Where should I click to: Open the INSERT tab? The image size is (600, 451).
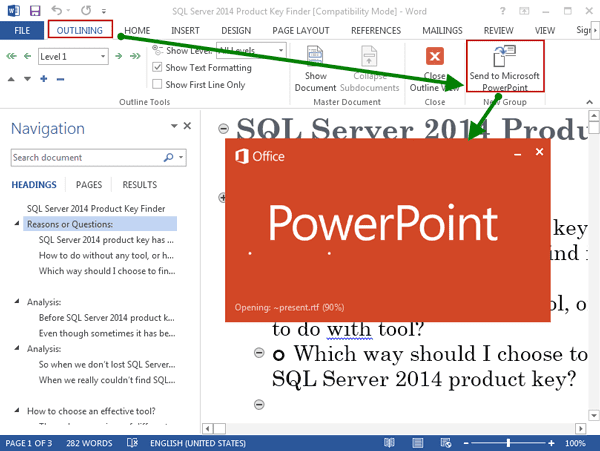(x=185, y=31)
